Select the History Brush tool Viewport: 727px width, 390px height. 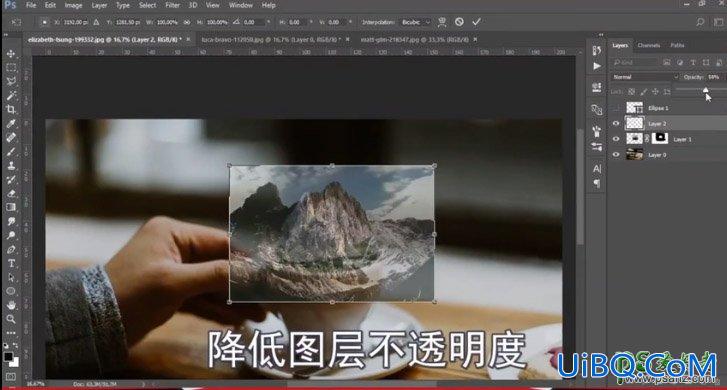tap(11, 179)
